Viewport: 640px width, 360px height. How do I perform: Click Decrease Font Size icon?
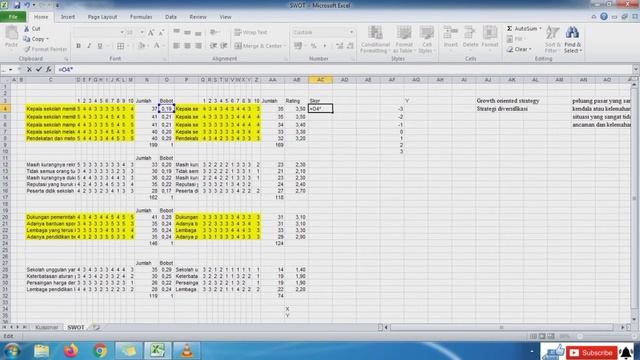pyautogui.click(x=161, y=32)
